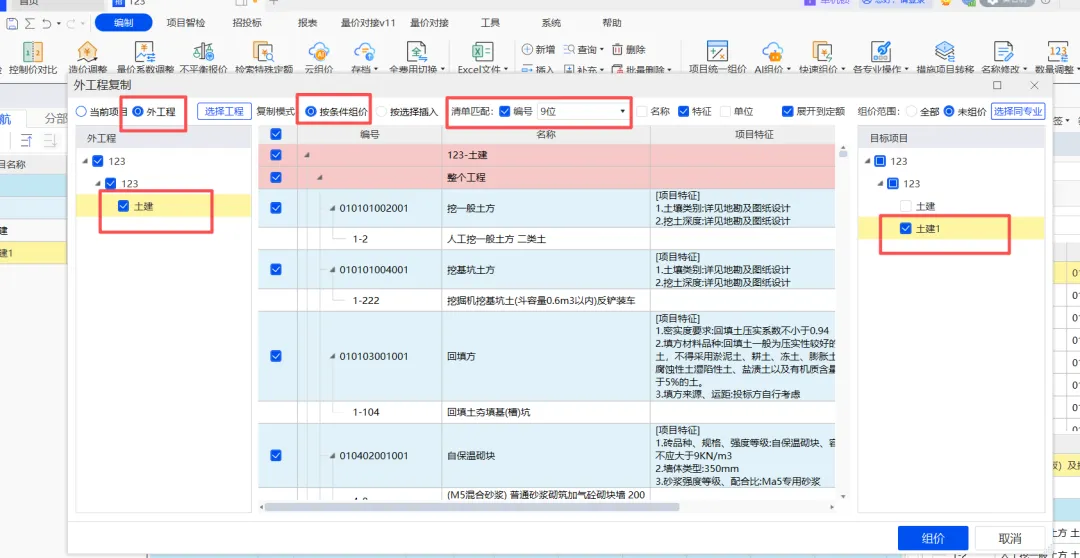
Task: Click the 名称修改 icon
Action: (x=1003, y=52)
